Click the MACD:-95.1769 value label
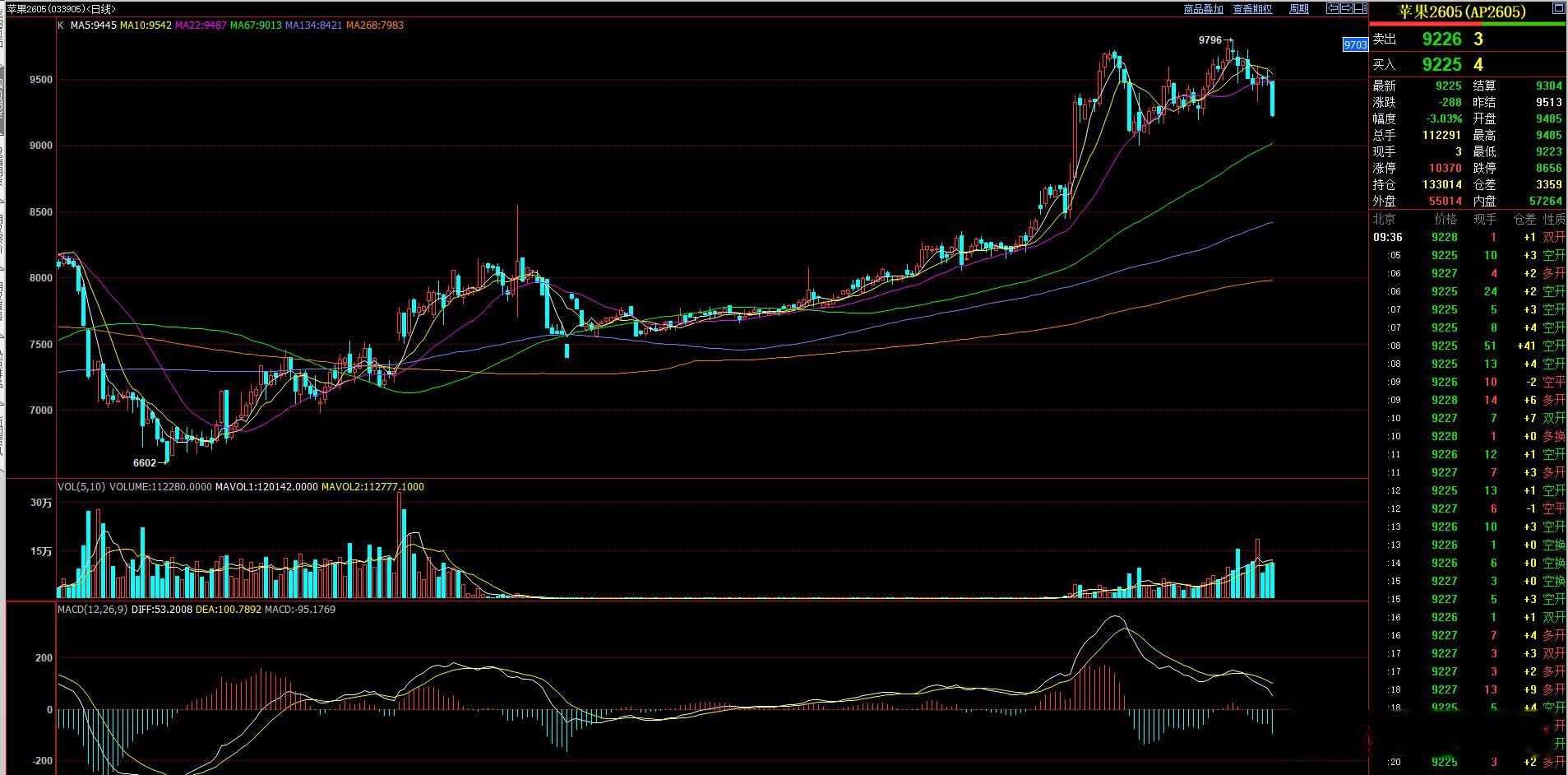Viewport: 1568px width, 775px height. [x=300, y=610]
